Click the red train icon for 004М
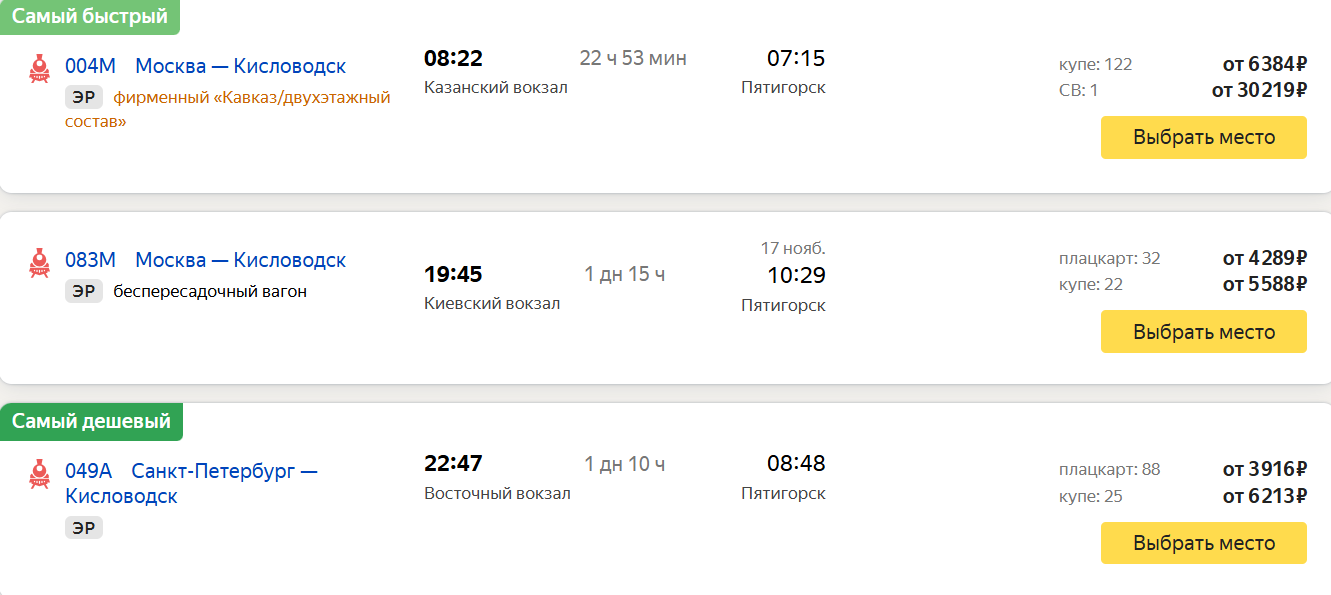Viewport: 1331px width, 595px height. pyautogui.click(x=40, y=67)
